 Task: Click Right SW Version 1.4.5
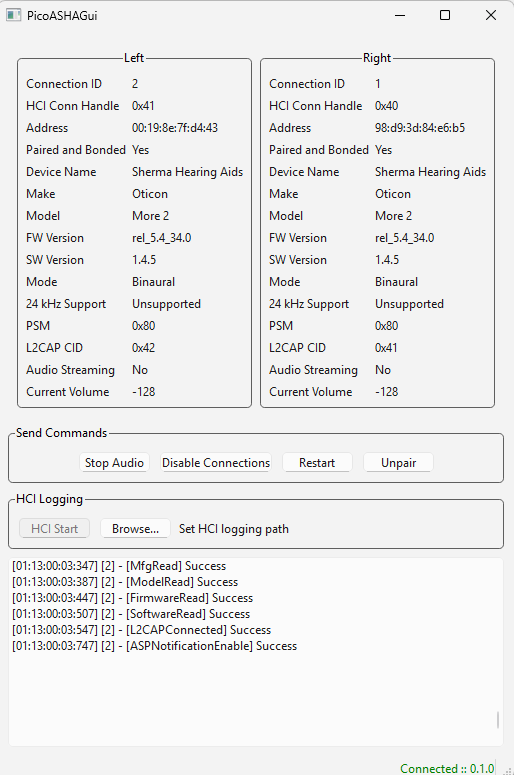387,260
